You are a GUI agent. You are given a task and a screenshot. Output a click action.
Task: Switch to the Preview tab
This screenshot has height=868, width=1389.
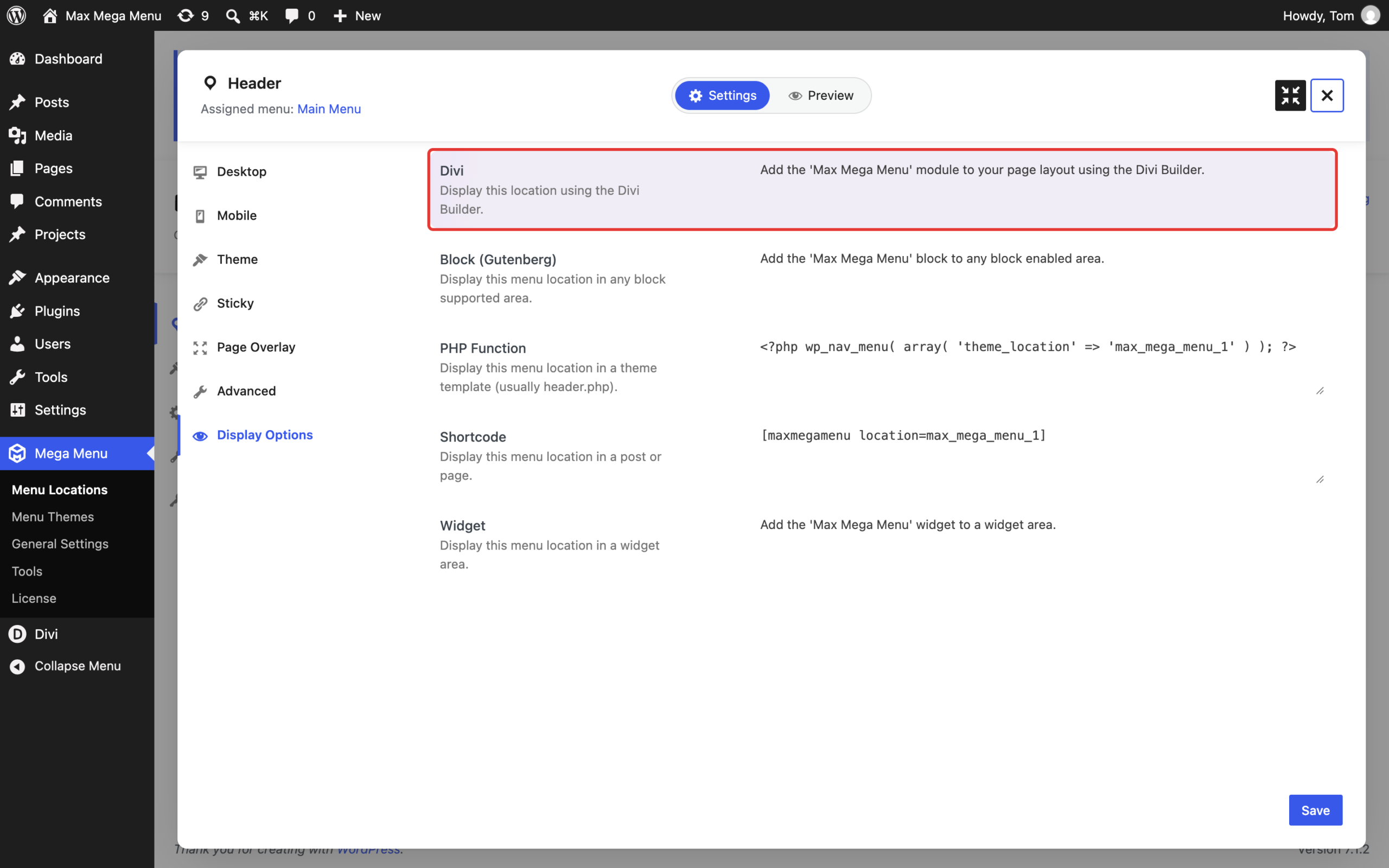[x=821, y=95]
